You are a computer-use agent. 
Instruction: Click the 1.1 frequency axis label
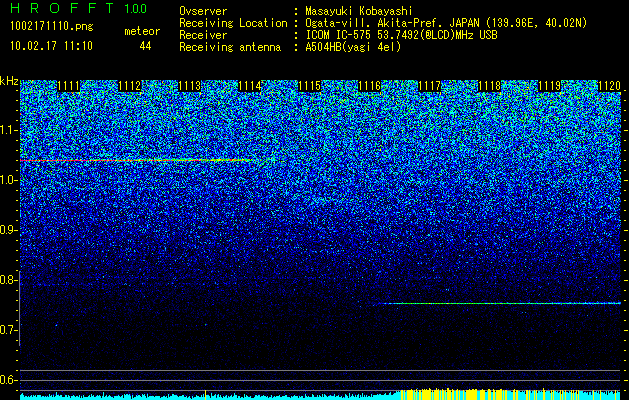[x=9, y=130]
